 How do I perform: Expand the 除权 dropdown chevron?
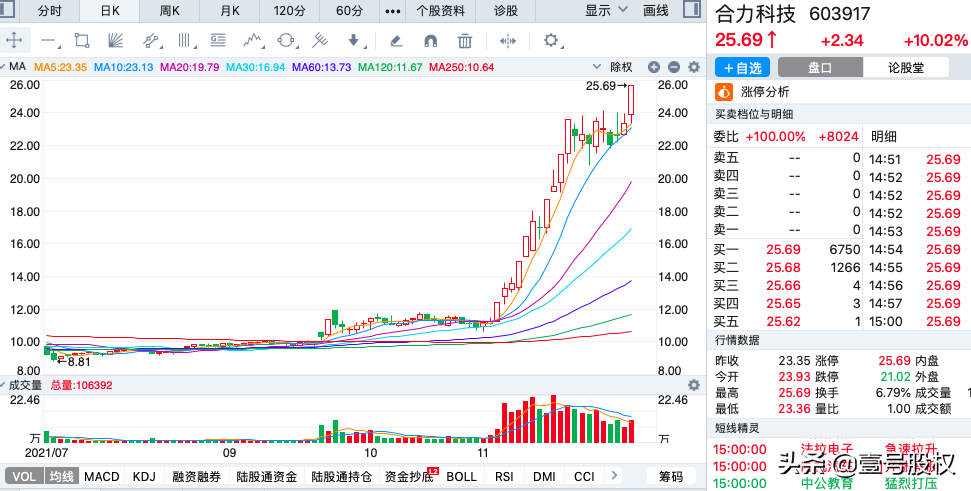tap(597, 67)
